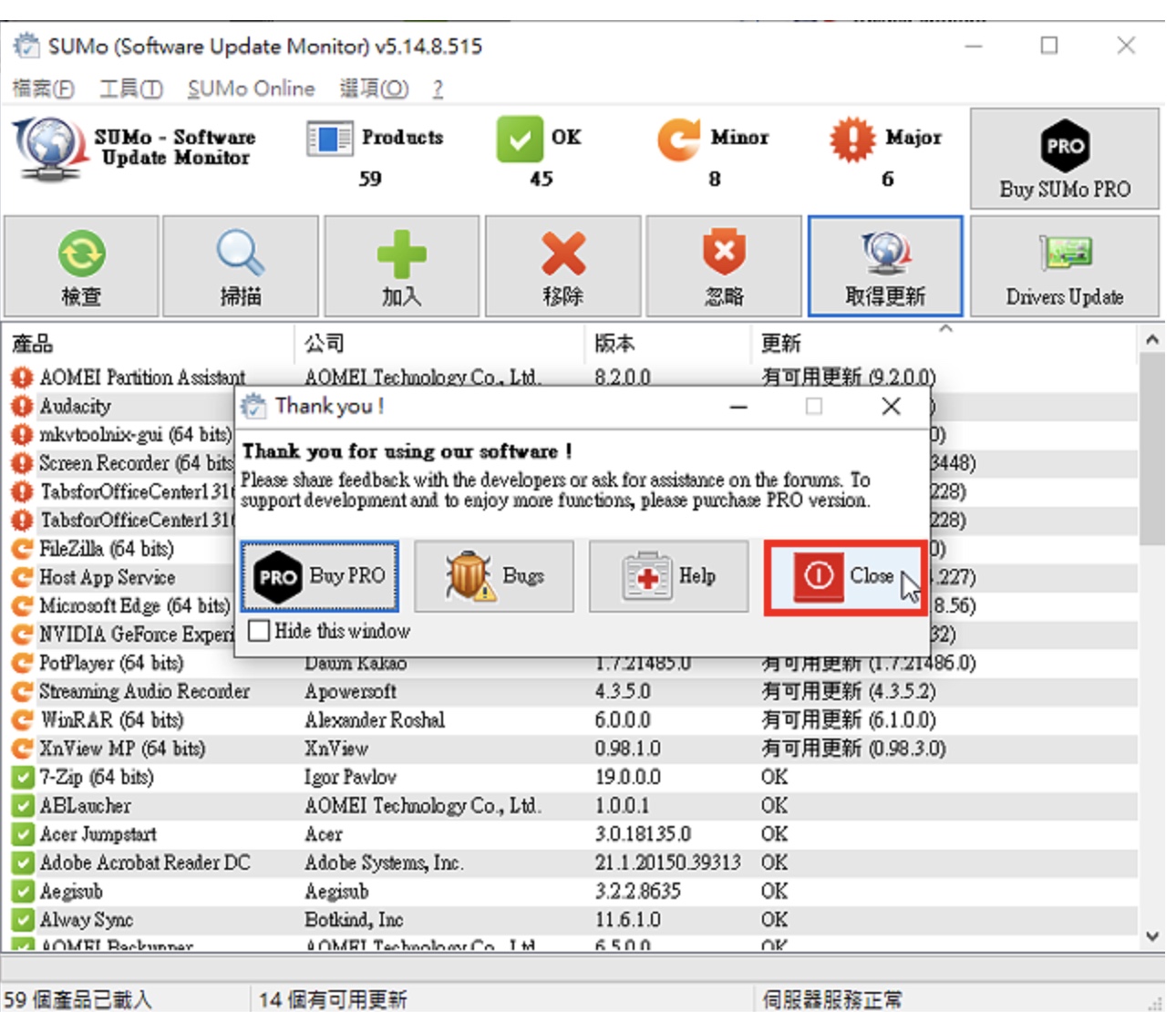Select the Aegisub row

point(571,892)
